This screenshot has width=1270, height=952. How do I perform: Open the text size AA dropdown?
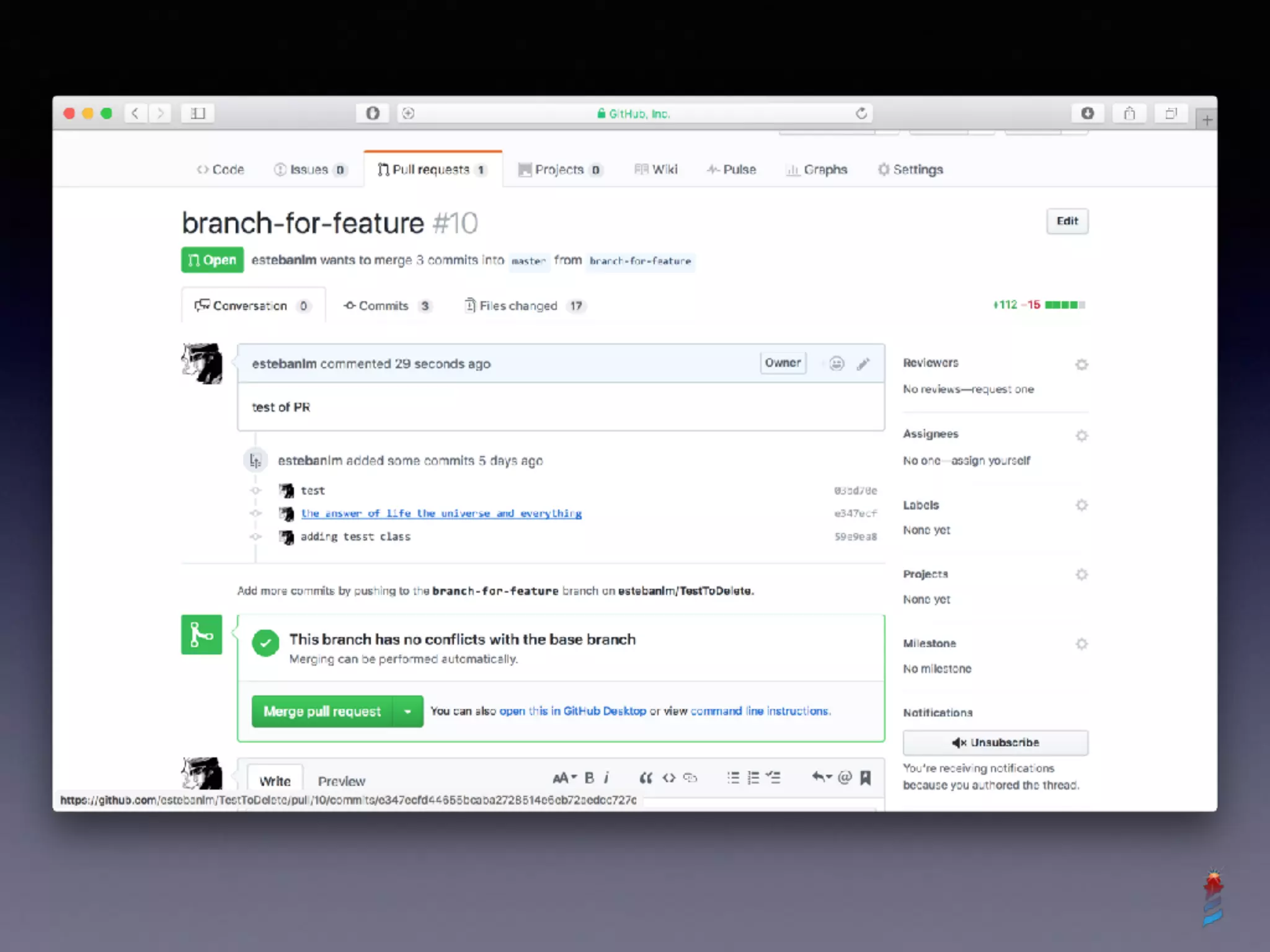click(x=564, y=778)
